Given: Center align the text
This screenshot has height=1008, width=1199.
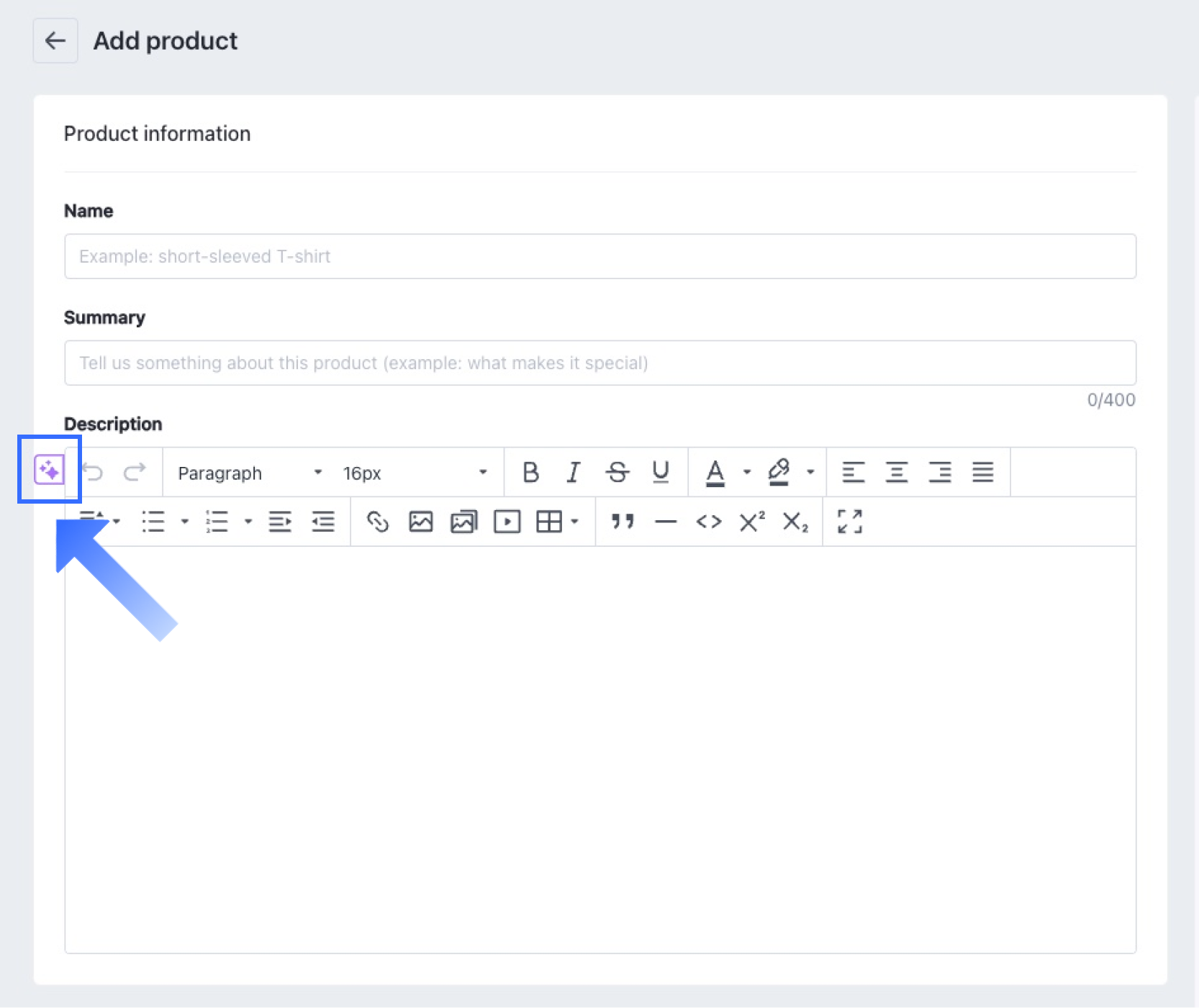Looking at the screenshot, I should click(x=896, y=473).
